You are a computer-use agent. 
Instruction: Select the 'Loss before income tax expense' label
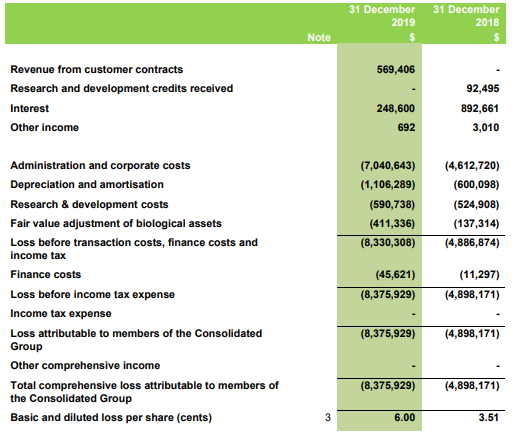coord(93,294)
